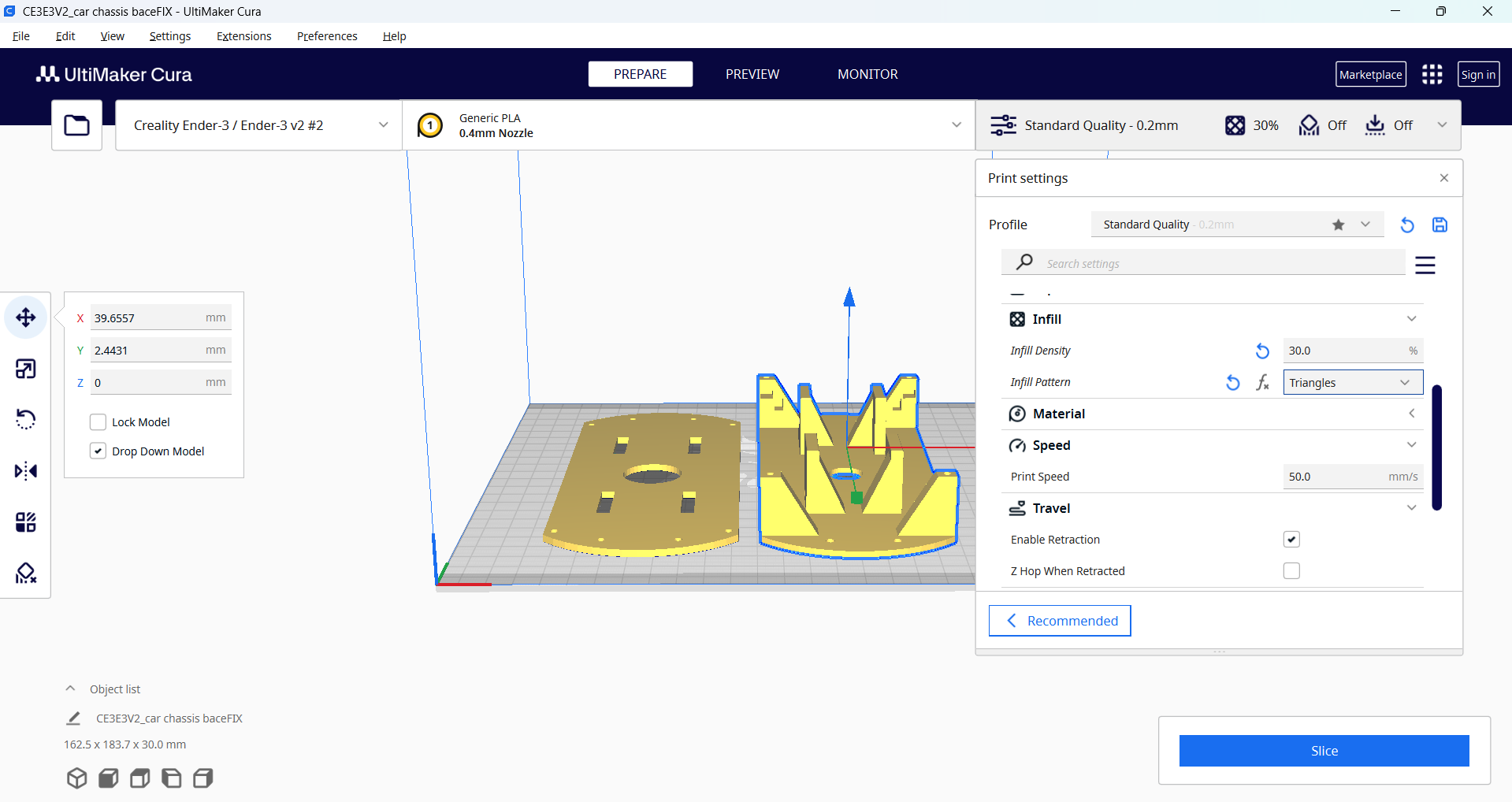The width and height of the screenshot is (1512, 802).
Task: Collapse the Object list
Action: point(70,689)
